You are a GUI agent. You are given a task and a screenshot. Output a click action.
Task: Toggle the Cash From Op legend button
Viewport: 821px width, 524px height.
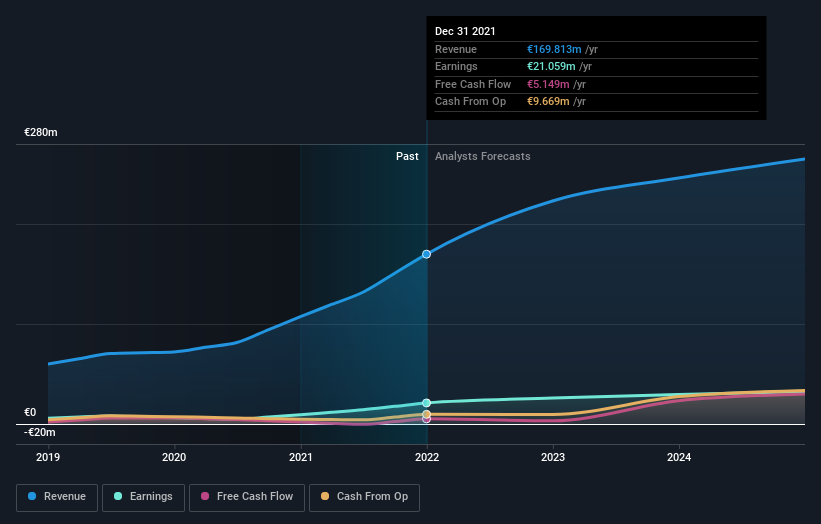pyautogui.click(x=364, y=497)
